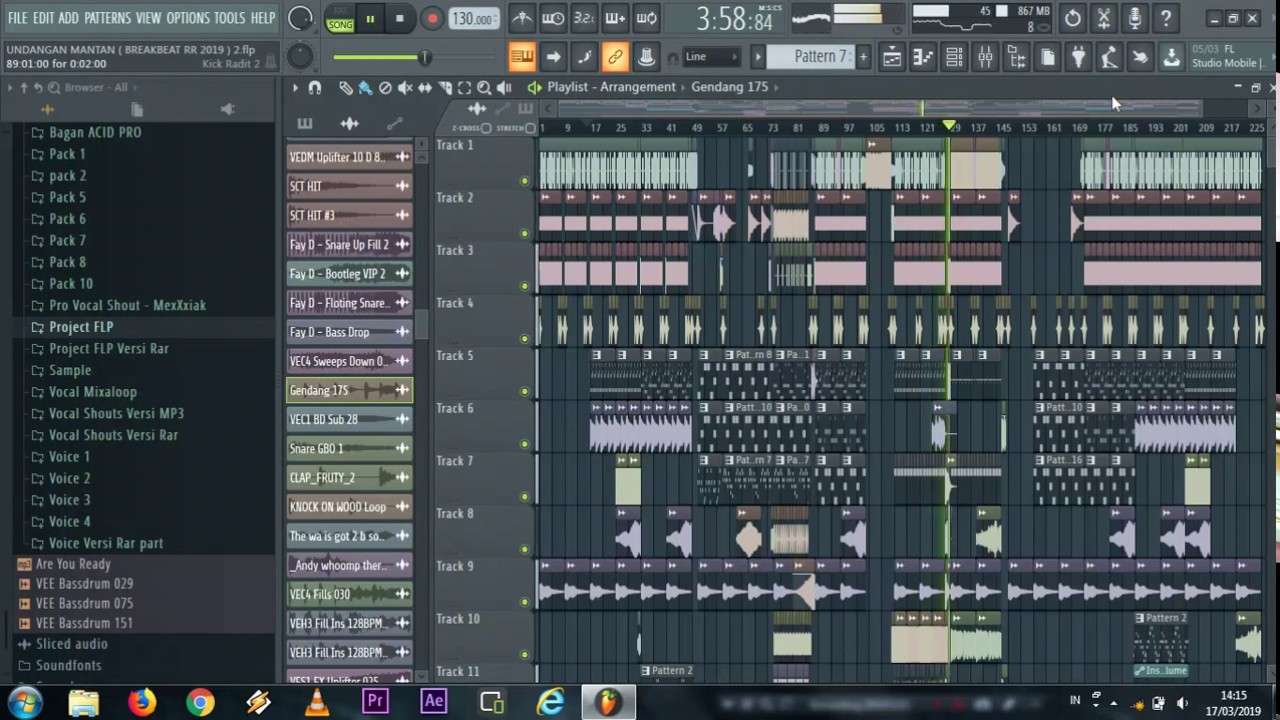
Task: Mute Track 4 using its green LED
Action: coord(524,338)
